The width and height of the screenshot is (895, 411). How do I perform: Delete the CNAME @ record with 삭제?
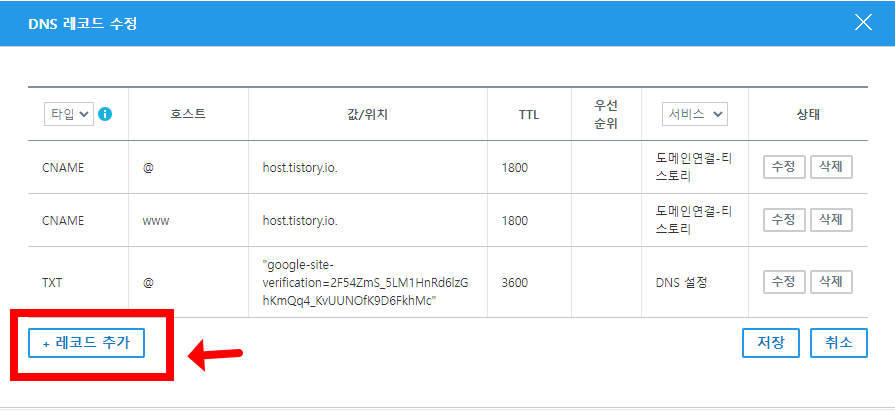coord(832,167)
